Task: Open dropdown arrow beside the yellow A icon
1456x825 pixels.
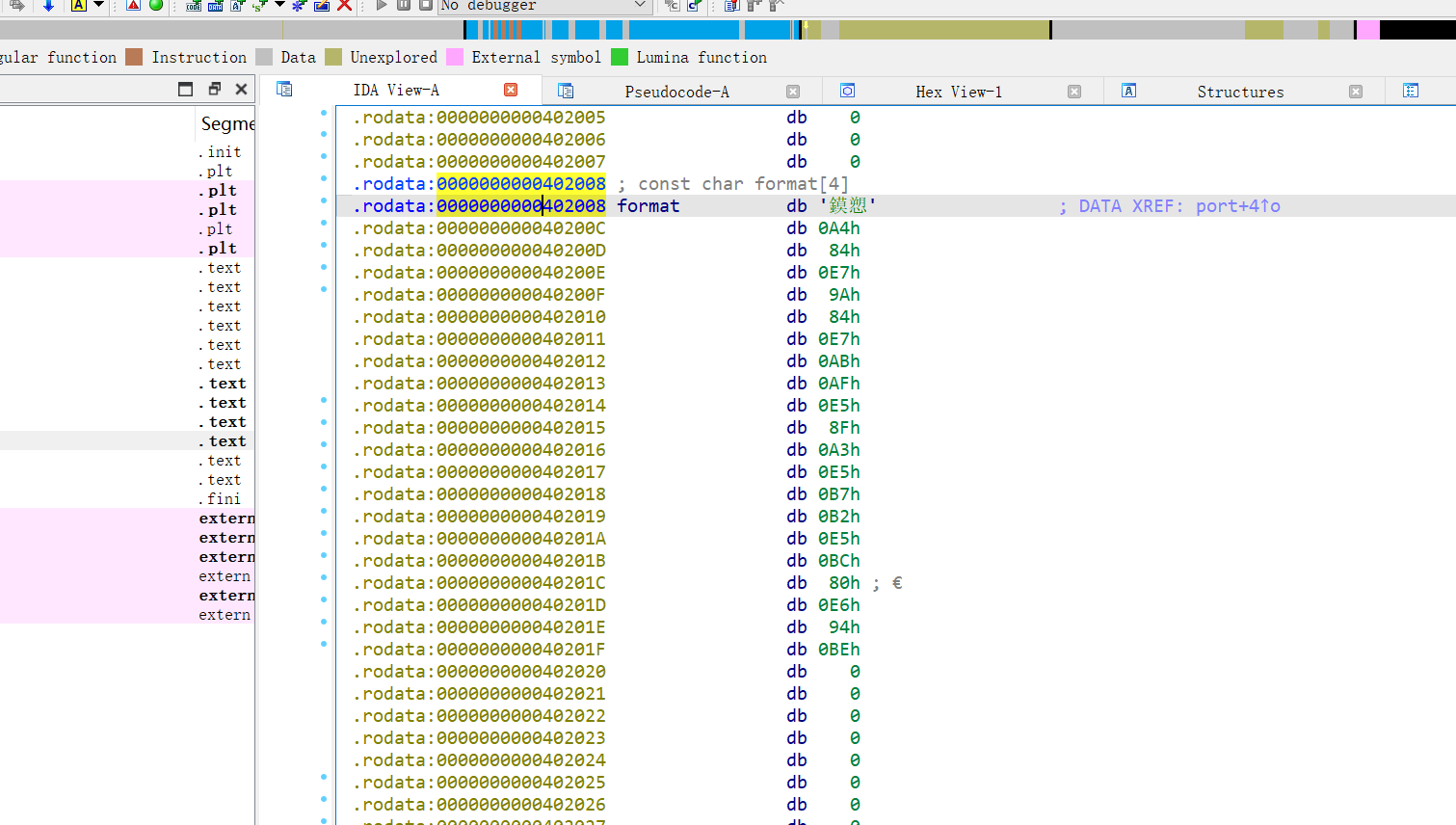Action: click(x=98, y=5)
